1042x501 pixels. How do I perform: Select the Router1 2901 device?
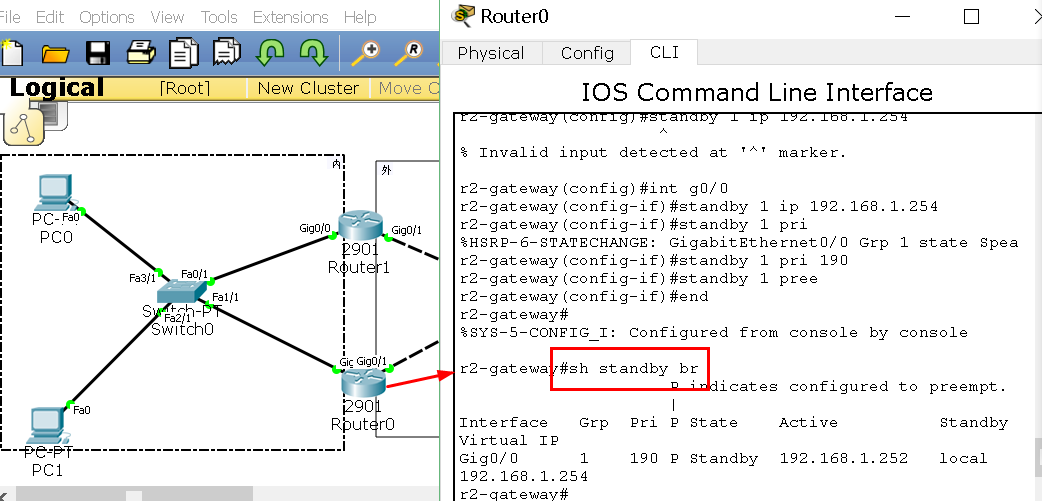point(360,227)
